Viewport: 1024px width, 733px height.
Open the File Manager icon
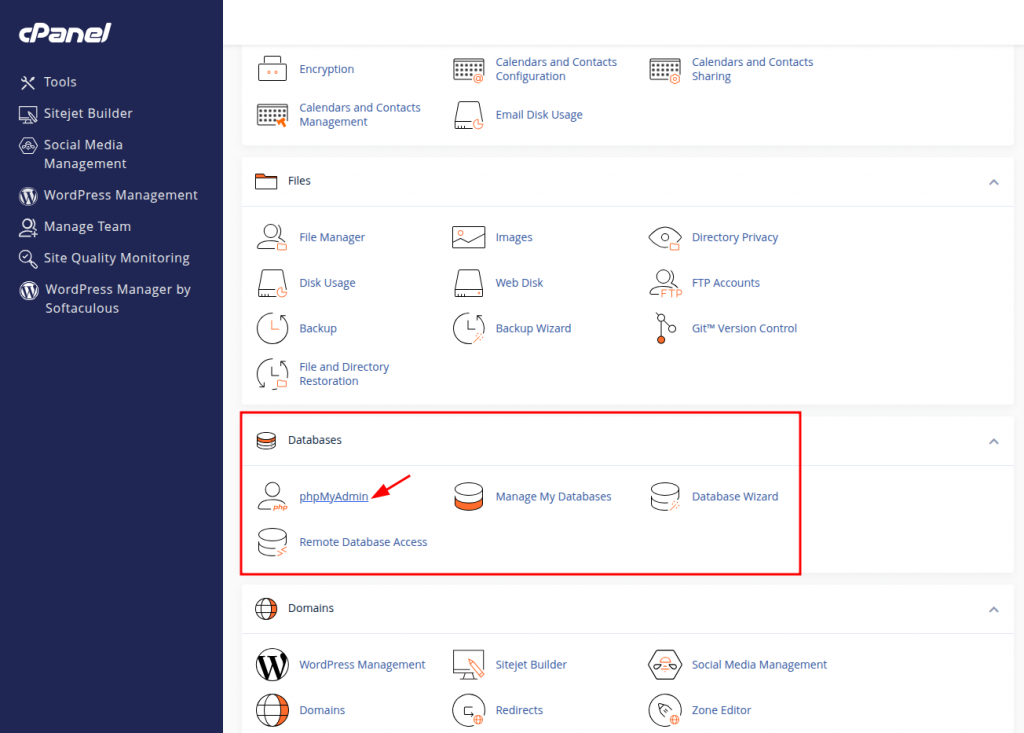click(272, 238)
